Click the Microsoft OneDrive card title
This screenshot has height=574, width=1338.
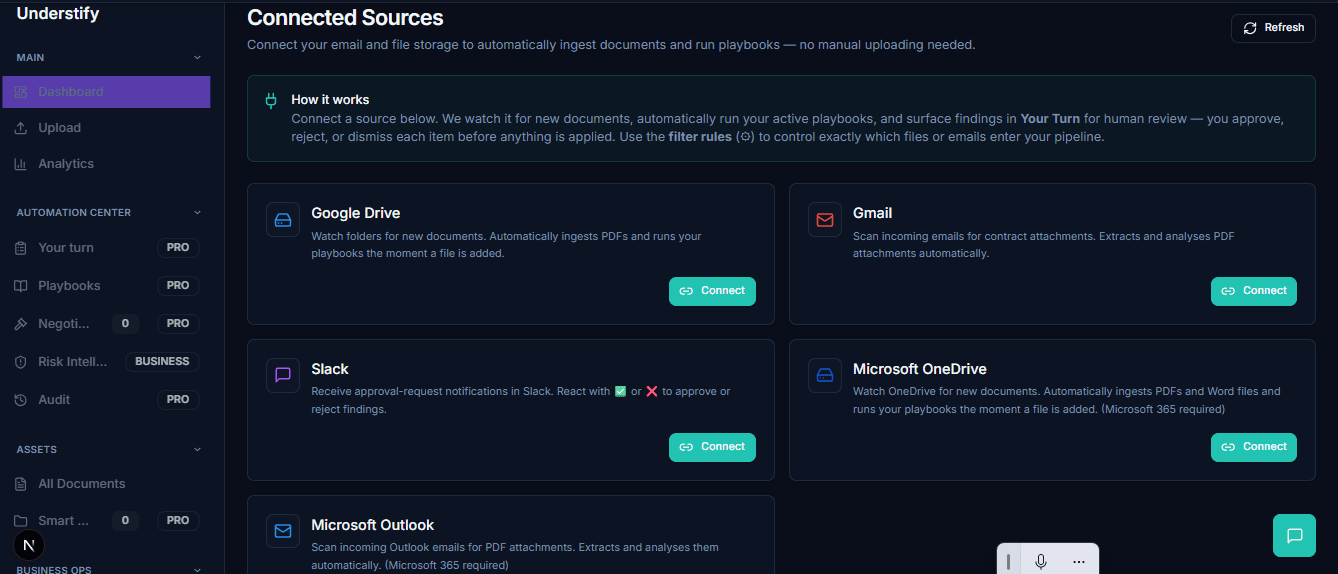(x=920, y=369)
